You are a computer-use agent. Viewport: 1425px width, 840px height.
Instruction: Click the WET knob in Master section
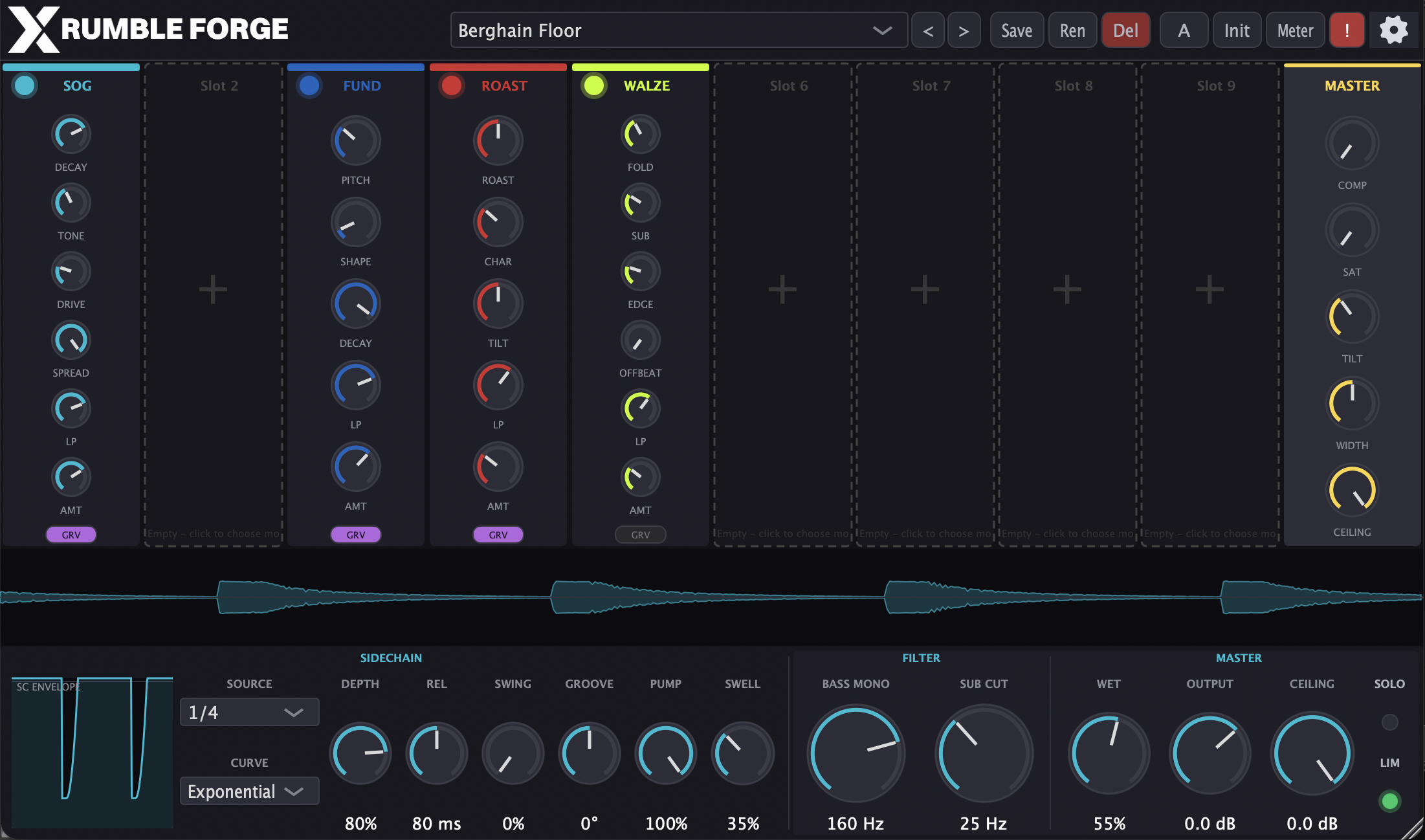(1109, 753)
